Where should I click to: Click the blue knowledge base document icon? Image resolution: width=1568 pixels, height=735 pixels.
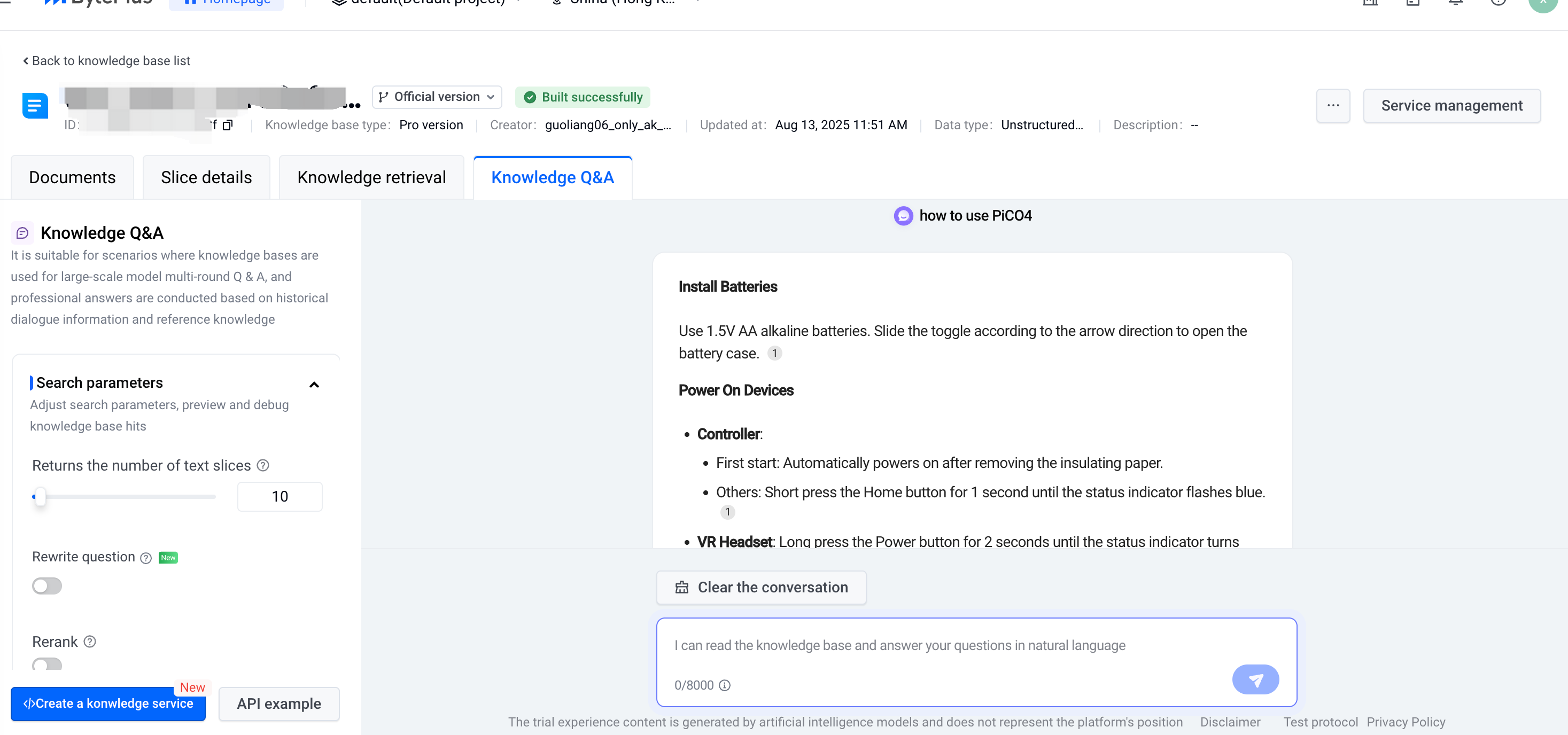35,106
